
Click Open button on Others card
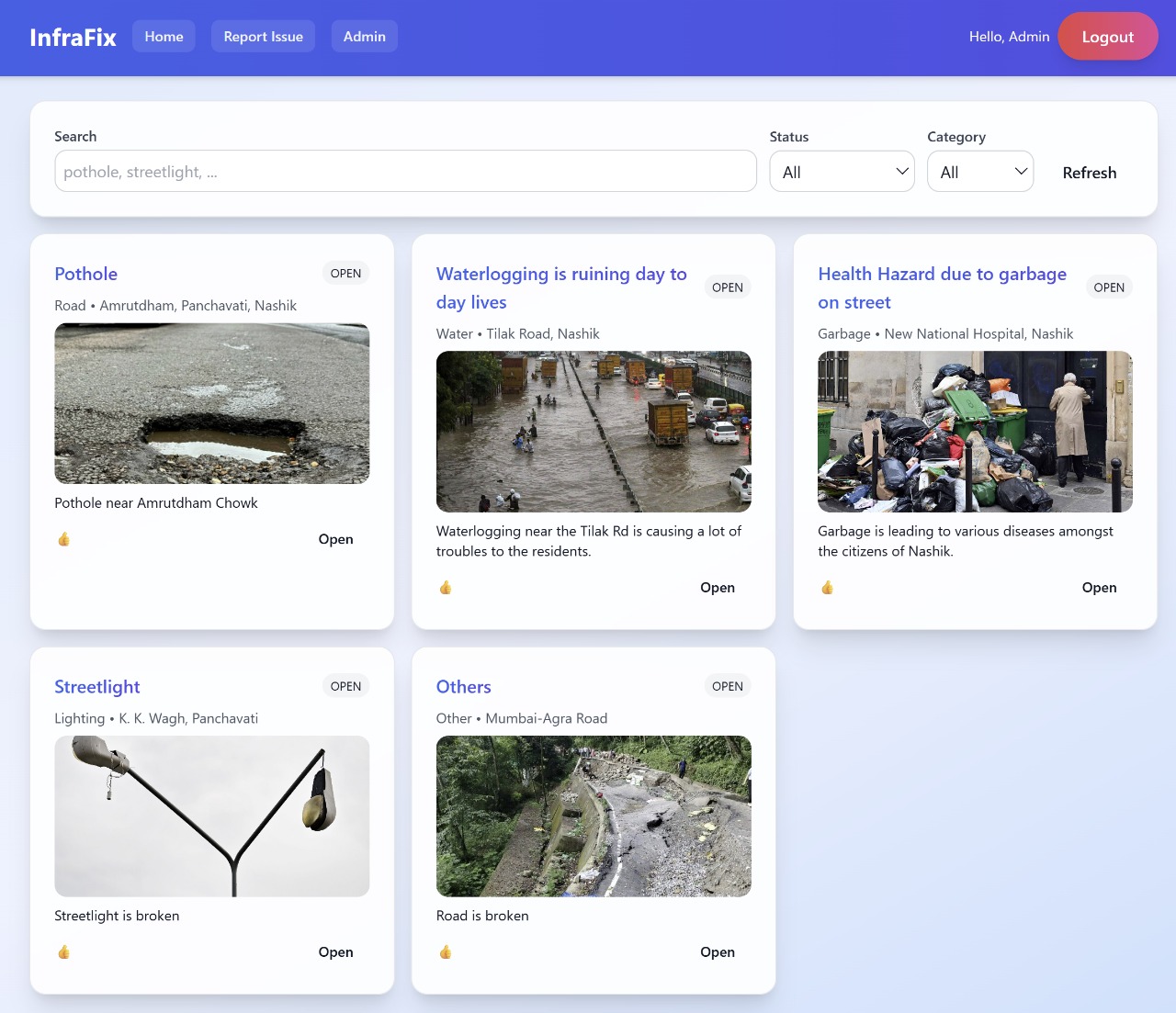coord(717,952)
